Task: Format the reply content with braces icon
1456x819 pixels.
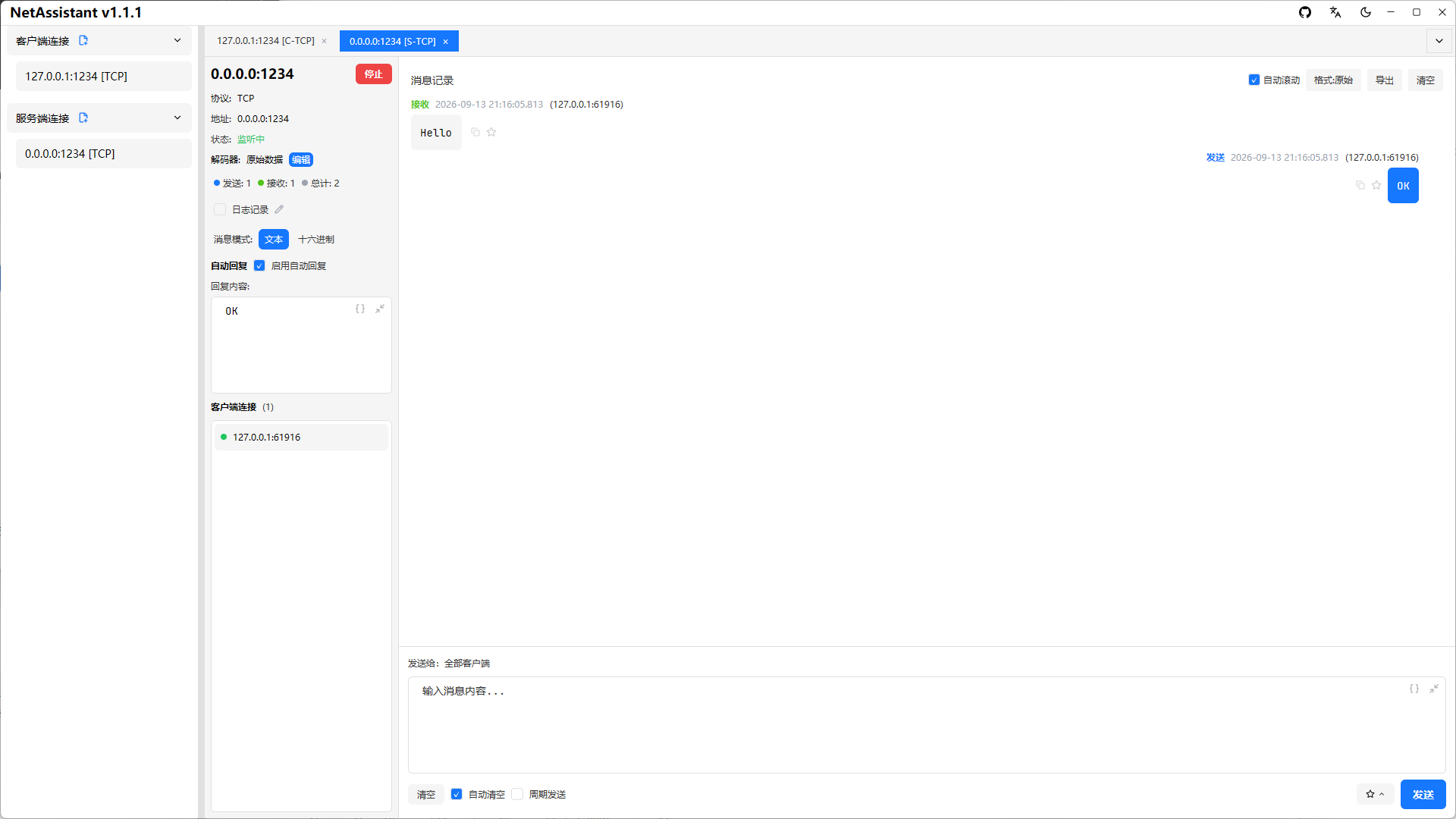Action: coord(360,309)
